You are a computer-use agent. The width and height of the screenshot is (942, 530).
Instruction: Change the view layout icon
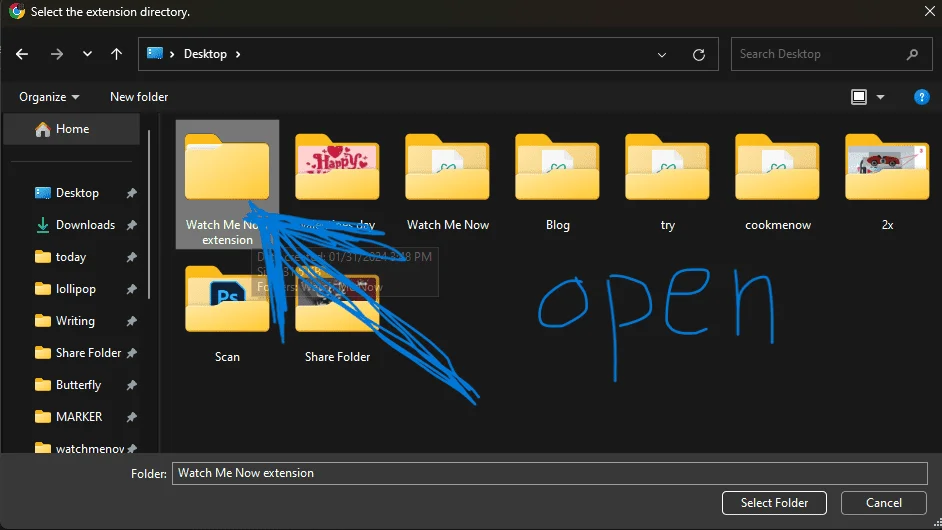859,97
